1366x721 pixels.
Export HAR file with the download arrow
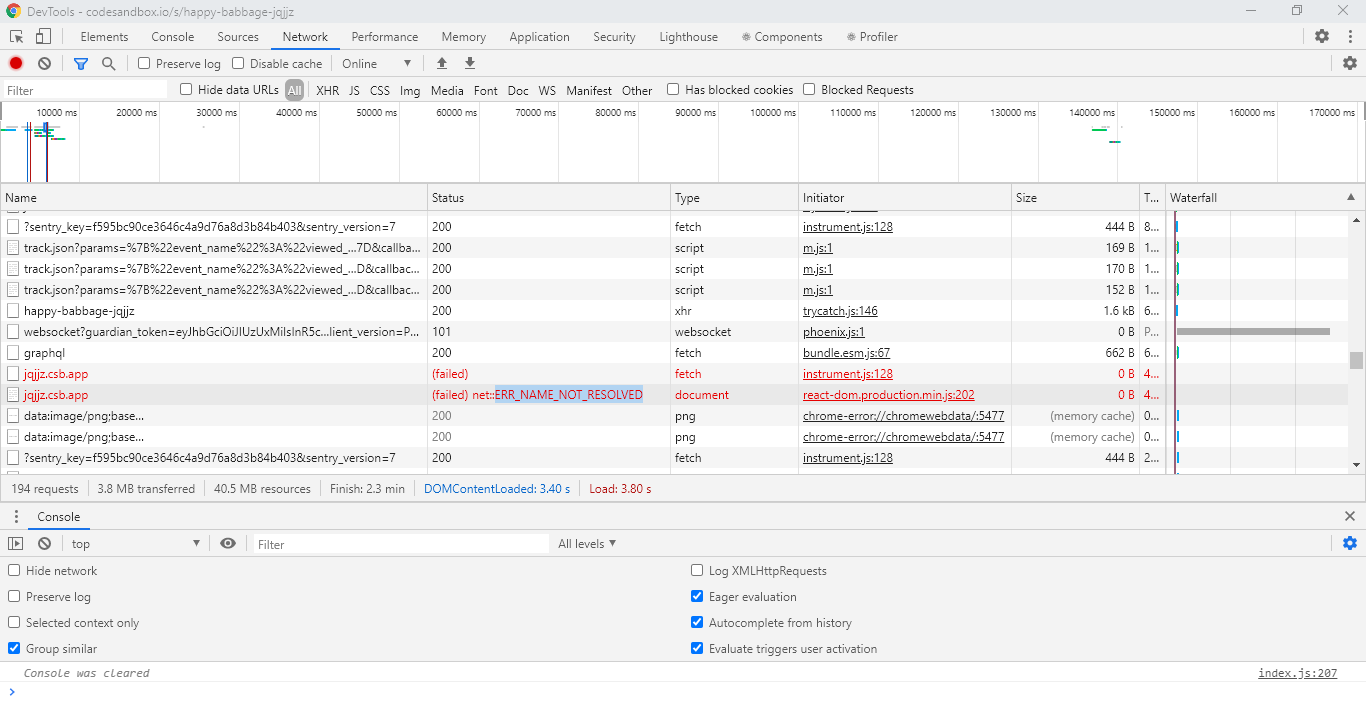click(470, 63)
